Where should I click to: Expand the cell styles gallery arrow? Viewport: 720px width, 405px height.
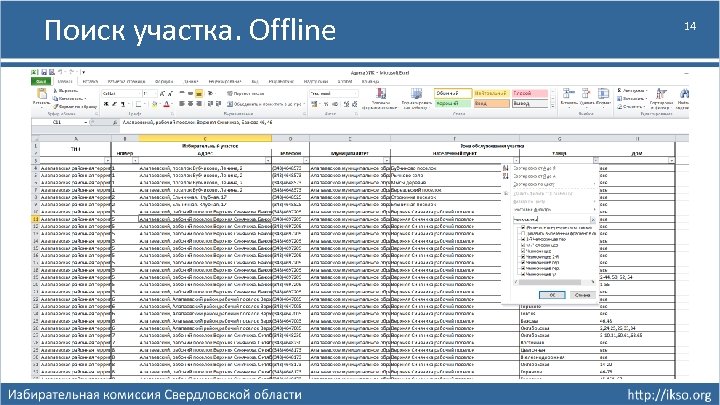[552, 106]
